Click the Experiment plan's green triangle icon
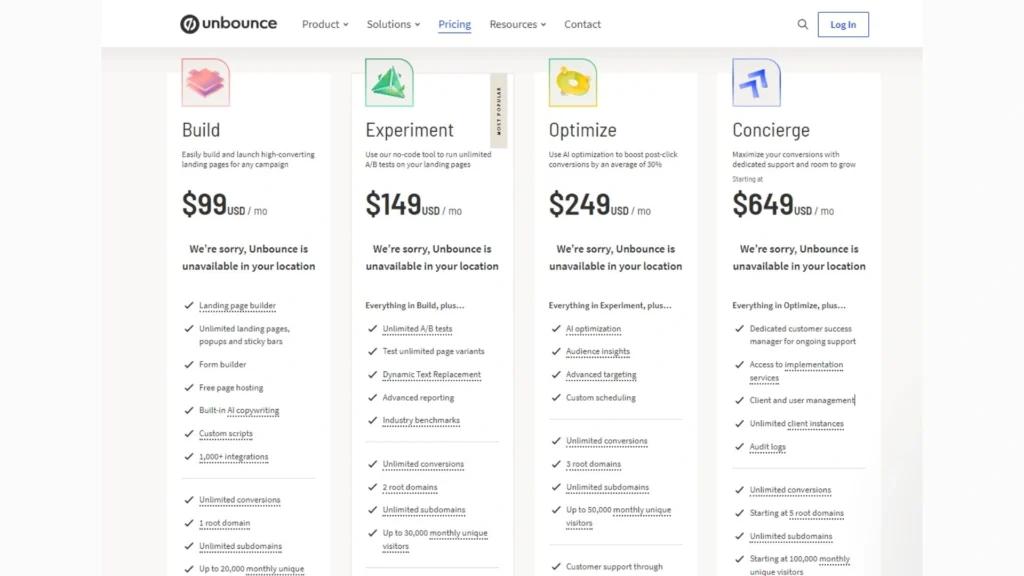This screenshot has width=1024, height=576. tap(388, 82)
